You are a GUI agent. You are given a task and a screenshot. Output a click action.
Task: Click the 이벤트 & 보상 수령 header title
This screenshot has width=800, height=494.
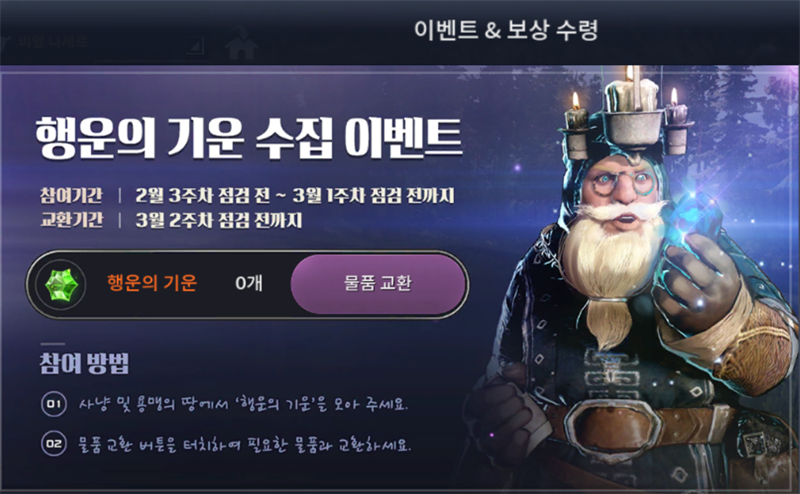coord(505,30)
